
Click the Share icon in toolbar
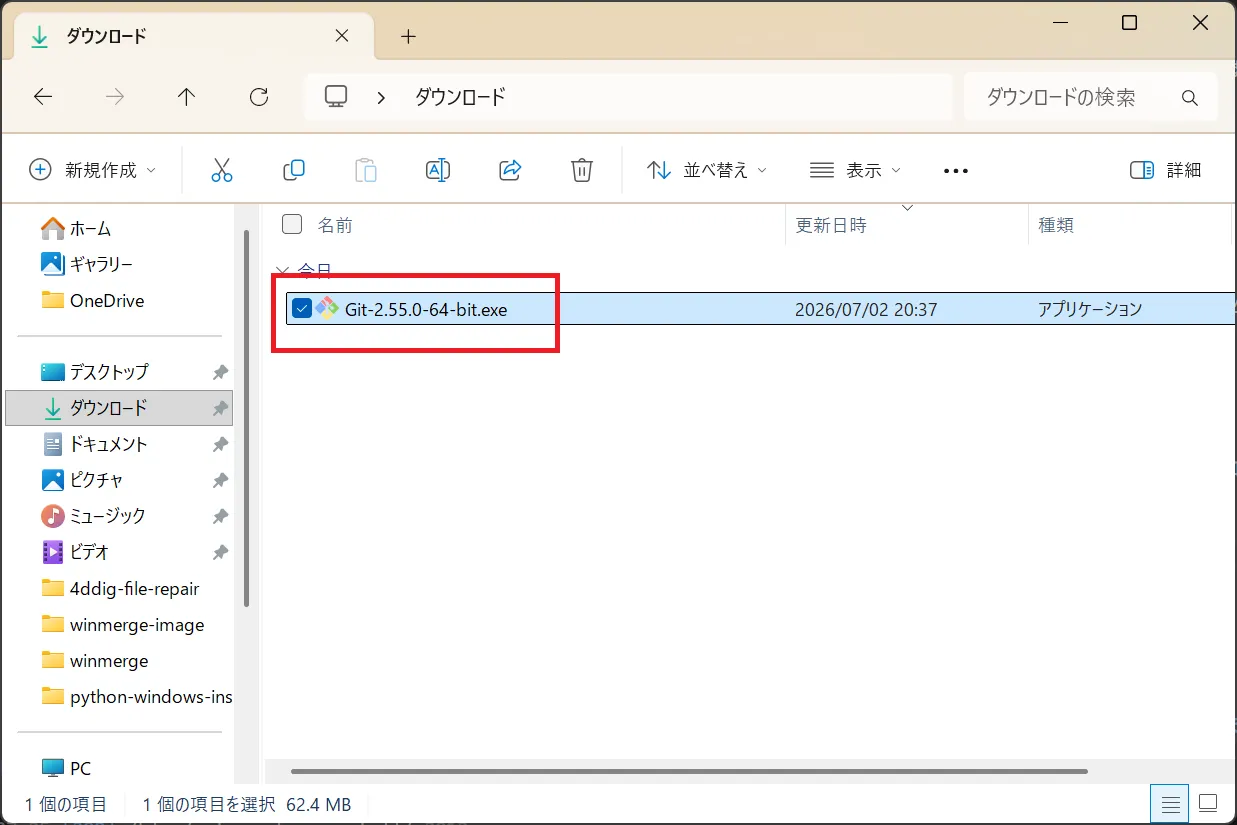tap(510, 170)
